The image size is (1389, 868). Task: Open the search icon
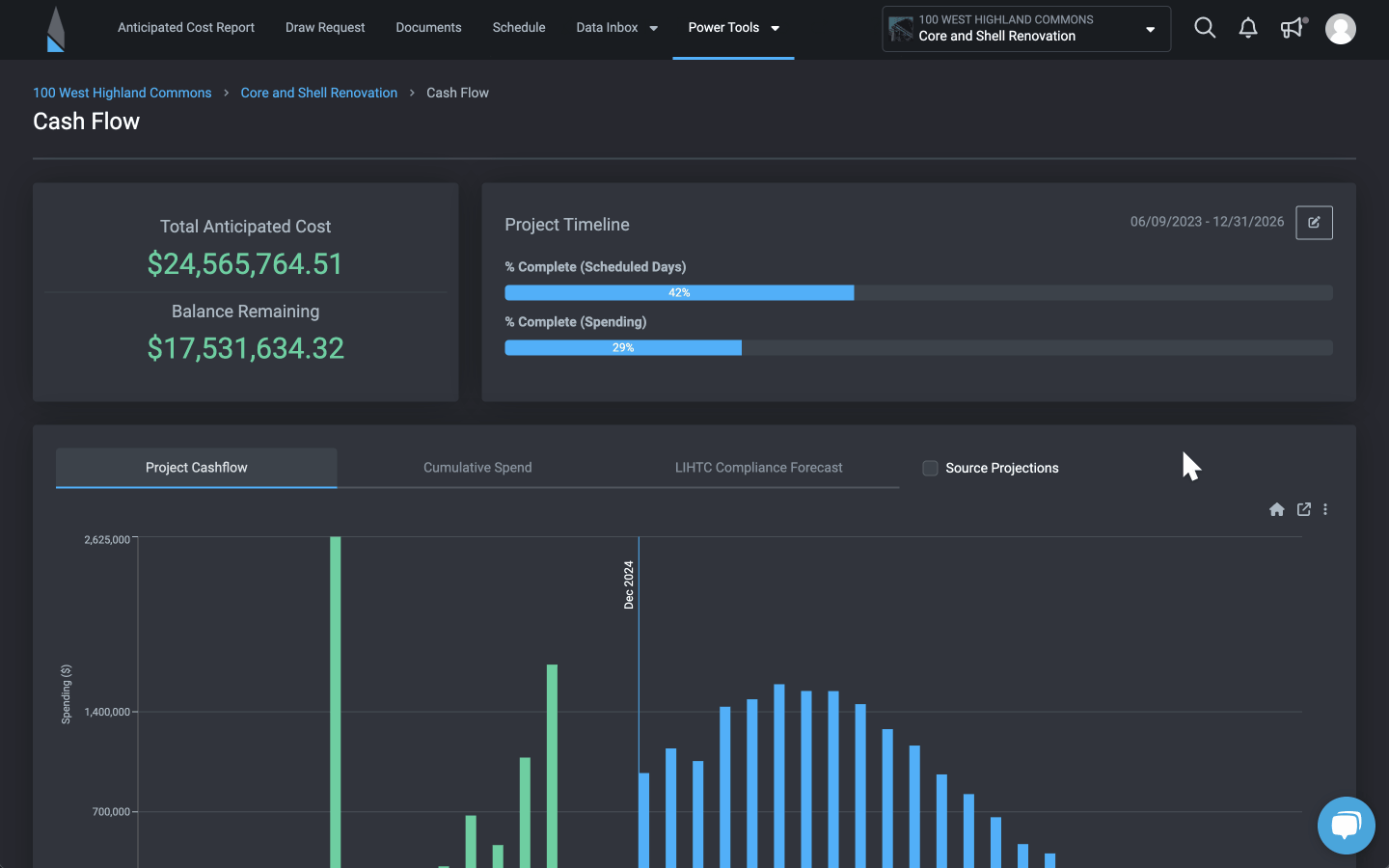1205,28
